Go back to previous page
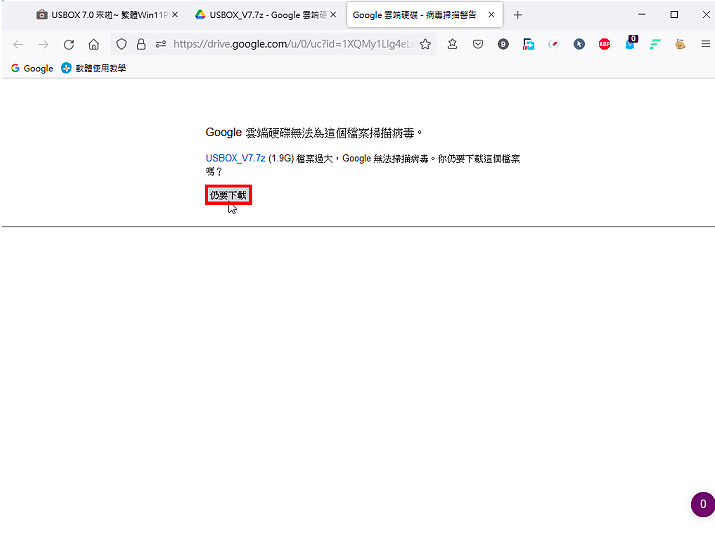This screenshot has height=535, width=715. click(x=18, y=44)
